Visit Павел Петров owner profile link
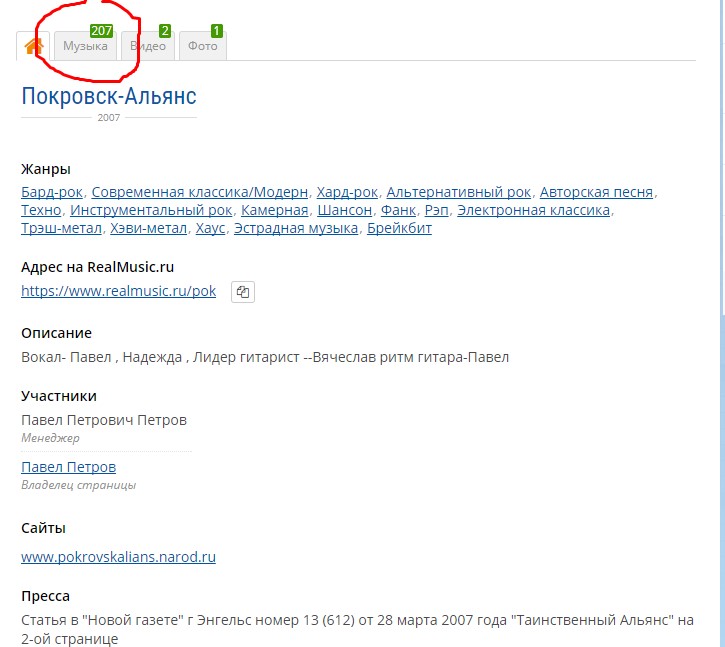This screenshot has height=647, width=725. click(x=68, y=467)
